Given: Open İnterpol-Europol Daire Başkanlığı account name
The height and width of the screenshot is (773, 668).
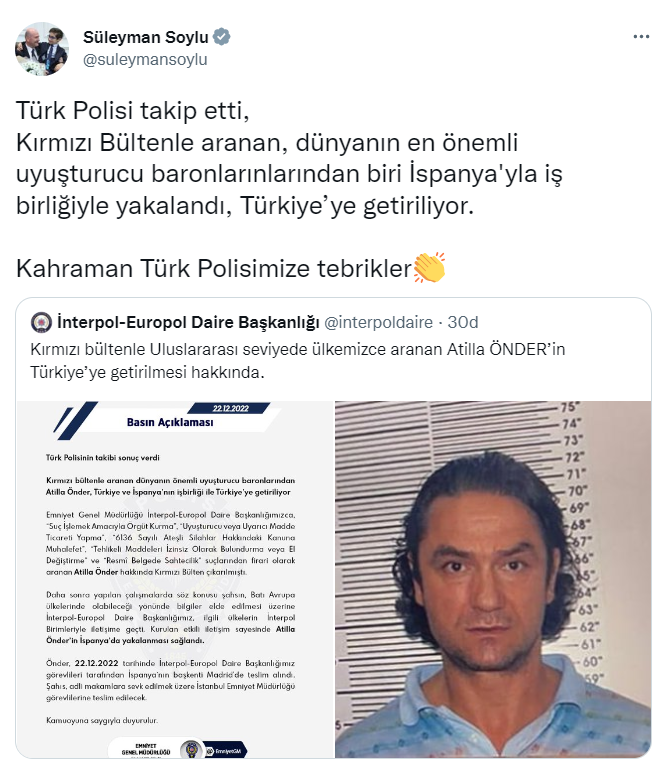Looking at the screenshot, I should (x=188, y=322).
